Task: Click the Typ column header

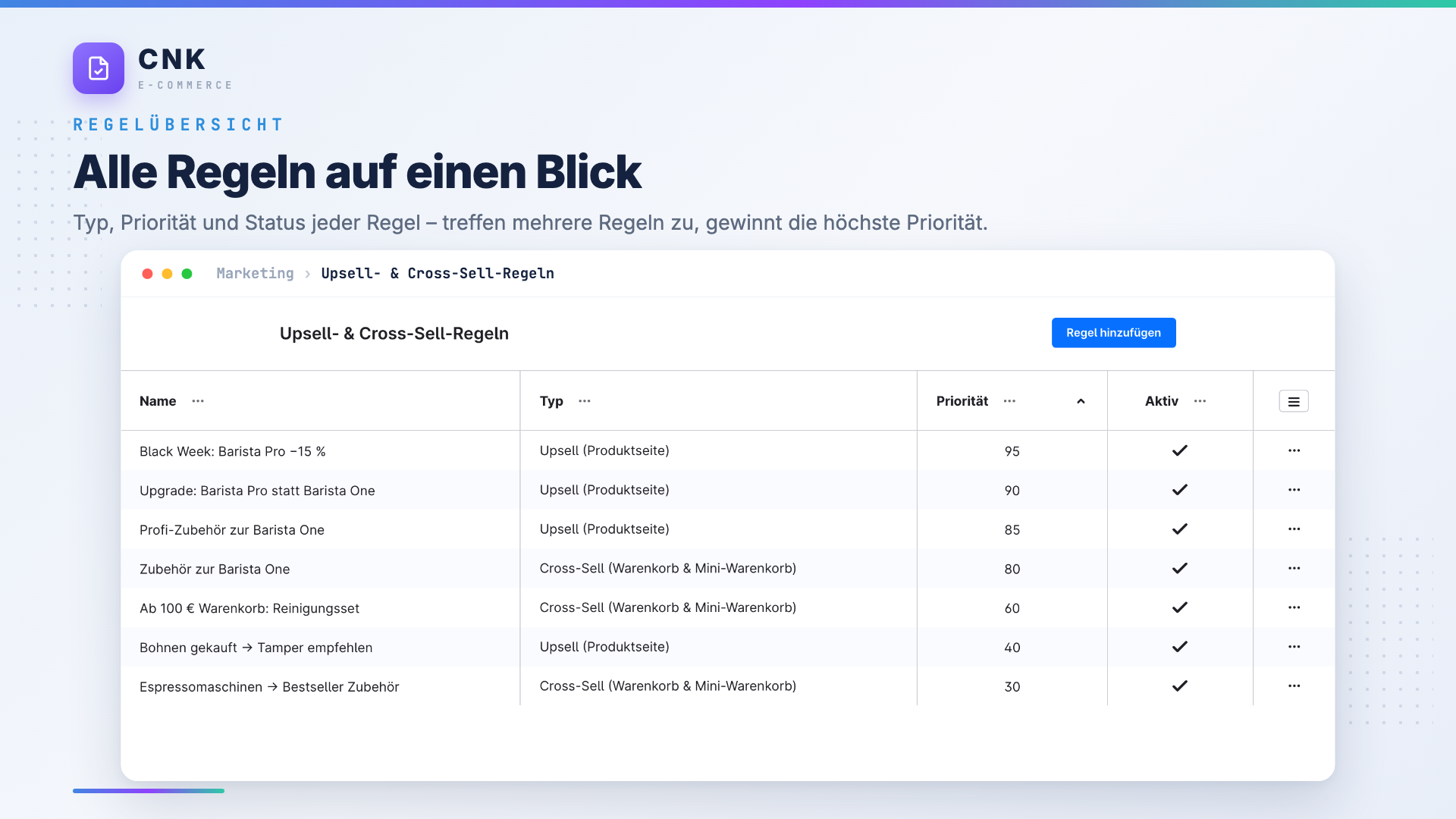Action: pyautogui.click(x=551, y=401)
